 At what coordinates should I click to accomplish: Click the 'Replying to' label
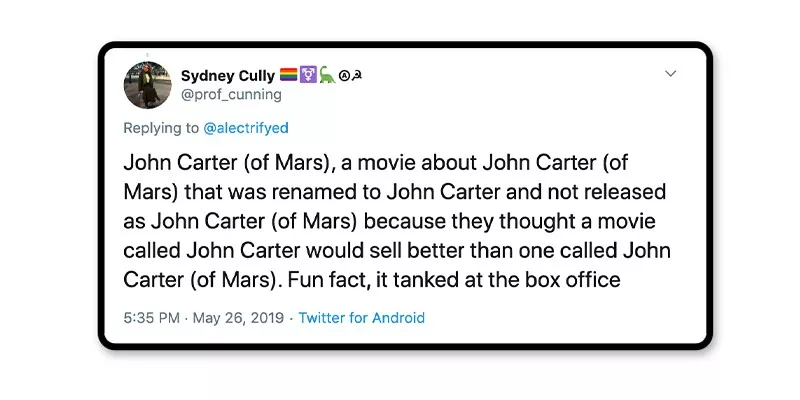(x=161, y=128)
